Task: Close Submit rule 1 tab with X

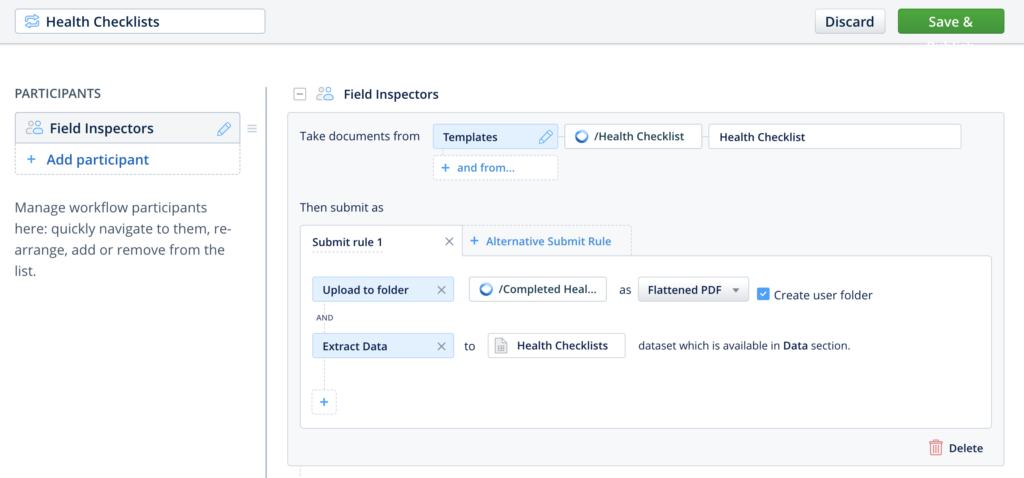Action: (x=449, y=241)
